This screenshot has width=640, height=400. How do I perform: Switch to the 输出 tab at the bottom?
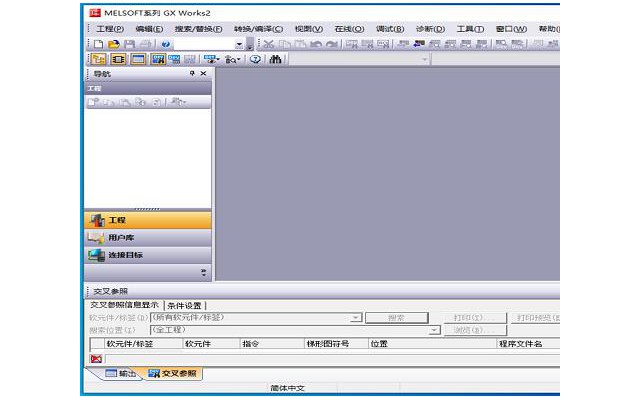coord(121,373)
